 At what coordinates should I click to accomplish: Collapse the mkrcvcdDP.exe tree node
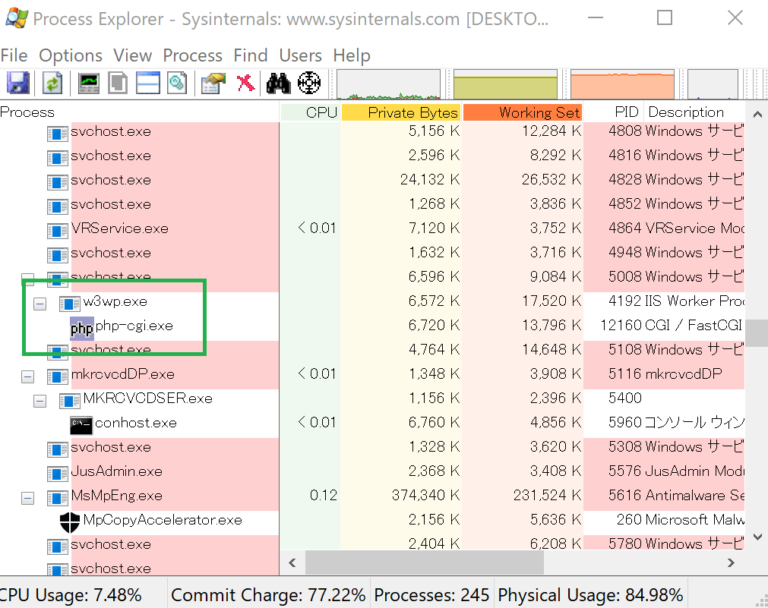pos(28,376)
